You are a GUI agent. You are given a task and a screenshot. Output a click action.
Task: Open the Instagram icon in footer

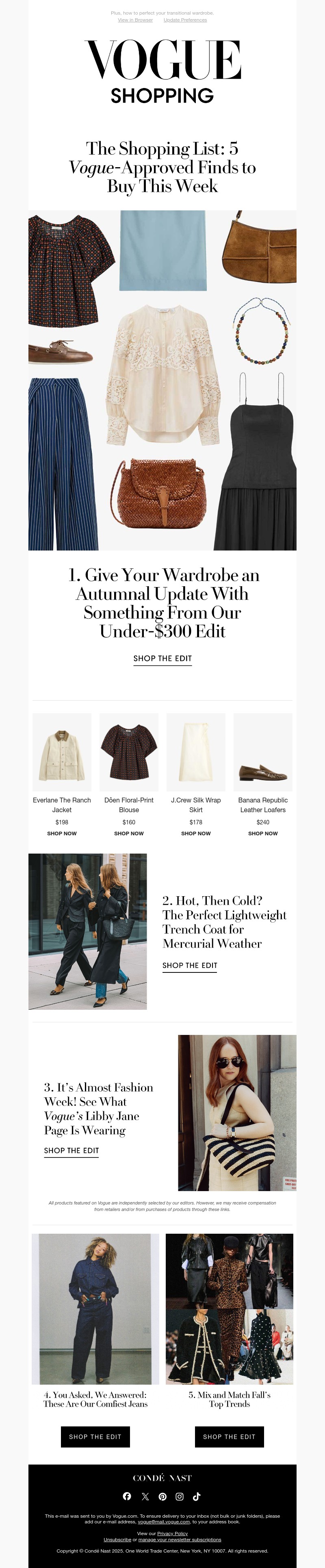tap(179, 1497)
